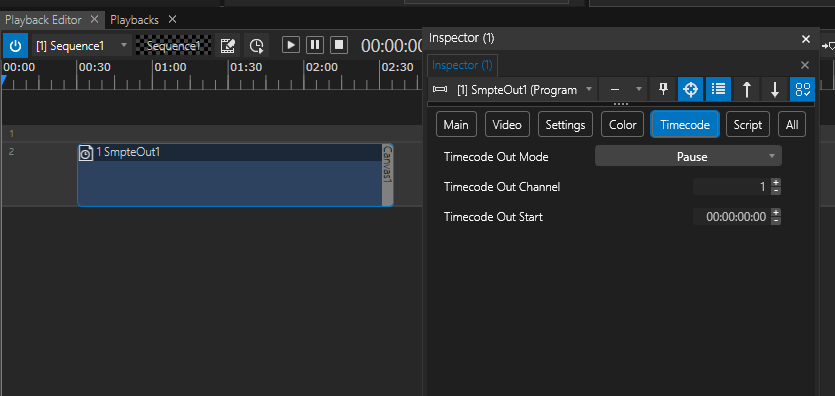Click the Canvas1 label on the clip edge
The image size is (835, 396).
click(388, 164)
